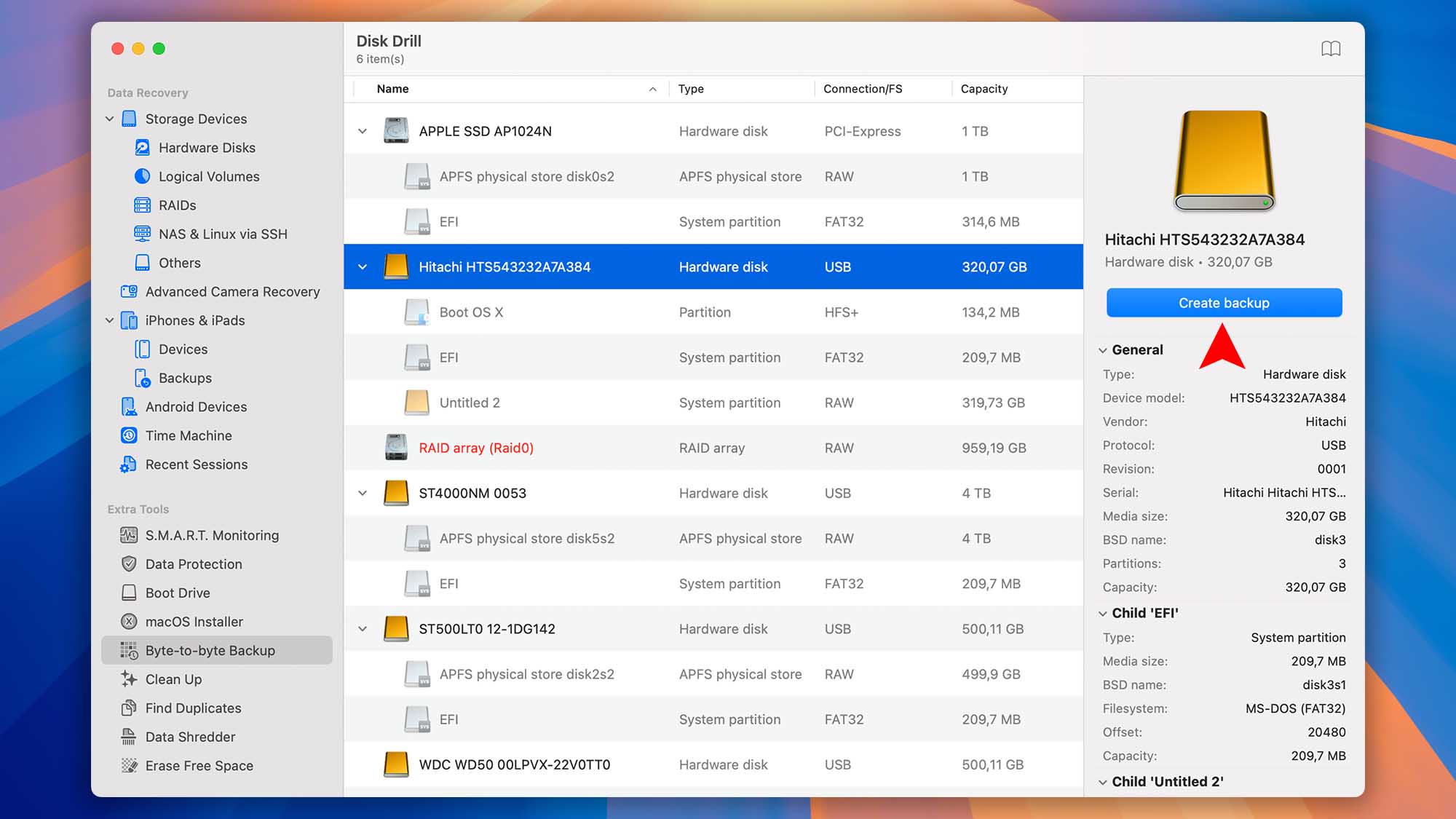This screenshot has height=819, width=1456.
Task: Open Devices under iPhones & iPads
Action: click(183, 349)
